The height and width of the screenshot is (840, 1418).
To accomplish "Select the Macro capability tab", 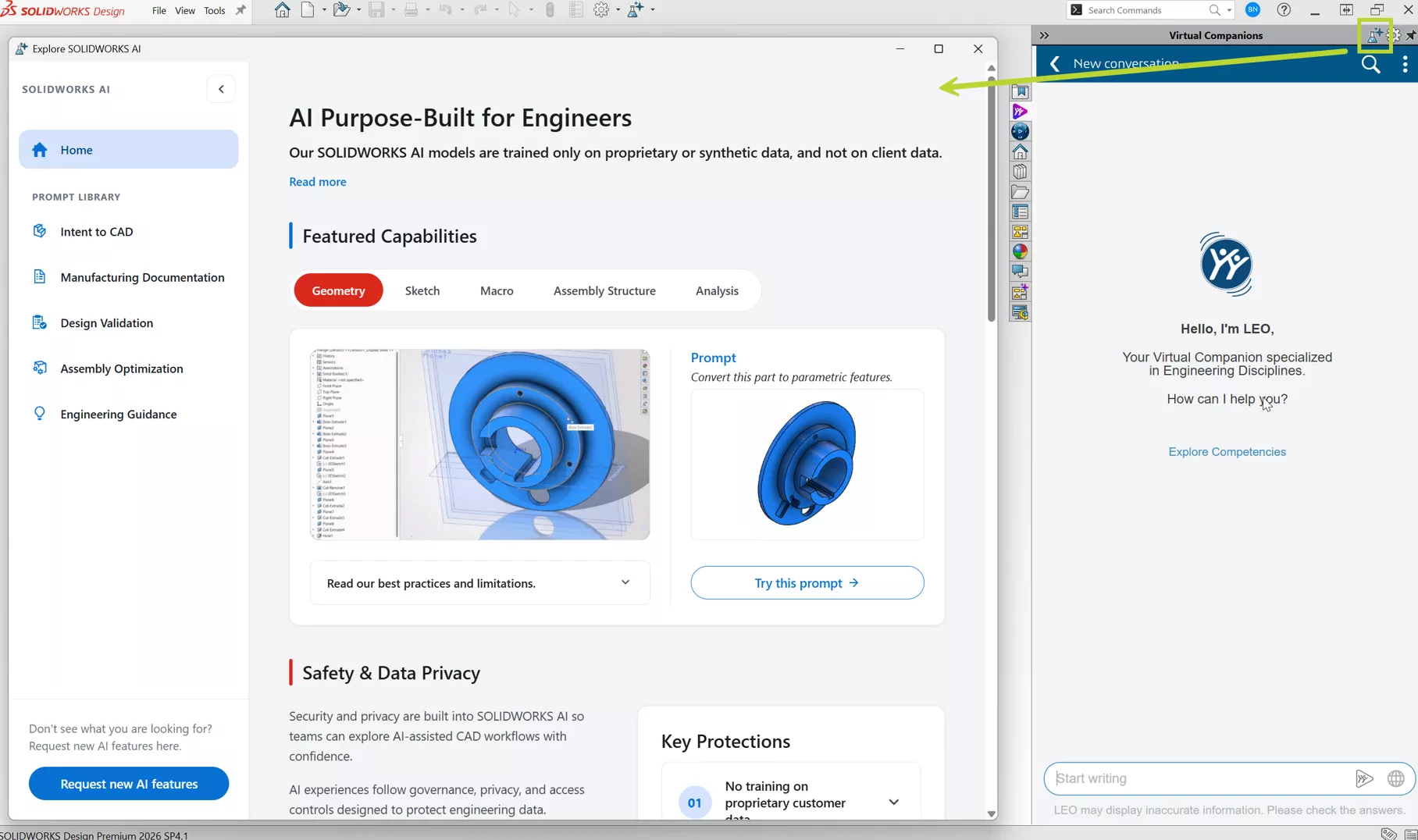I will 497,290.
